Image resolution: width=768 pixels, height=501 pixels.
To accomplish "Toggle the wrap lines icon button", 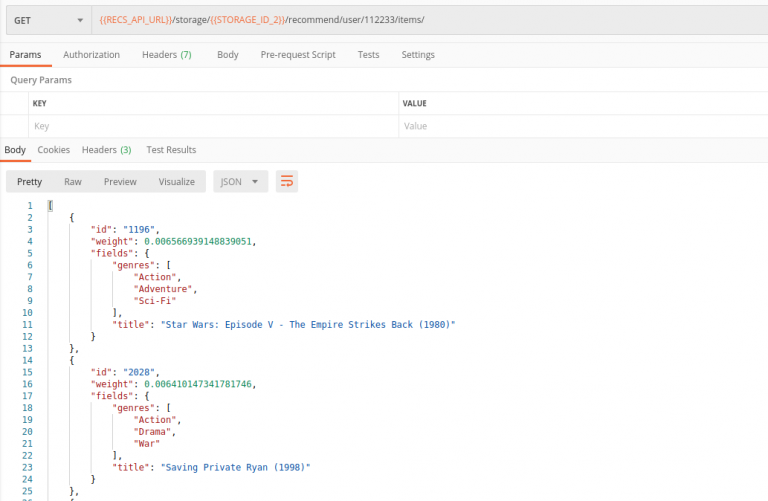I will click(x=287, y=182).
